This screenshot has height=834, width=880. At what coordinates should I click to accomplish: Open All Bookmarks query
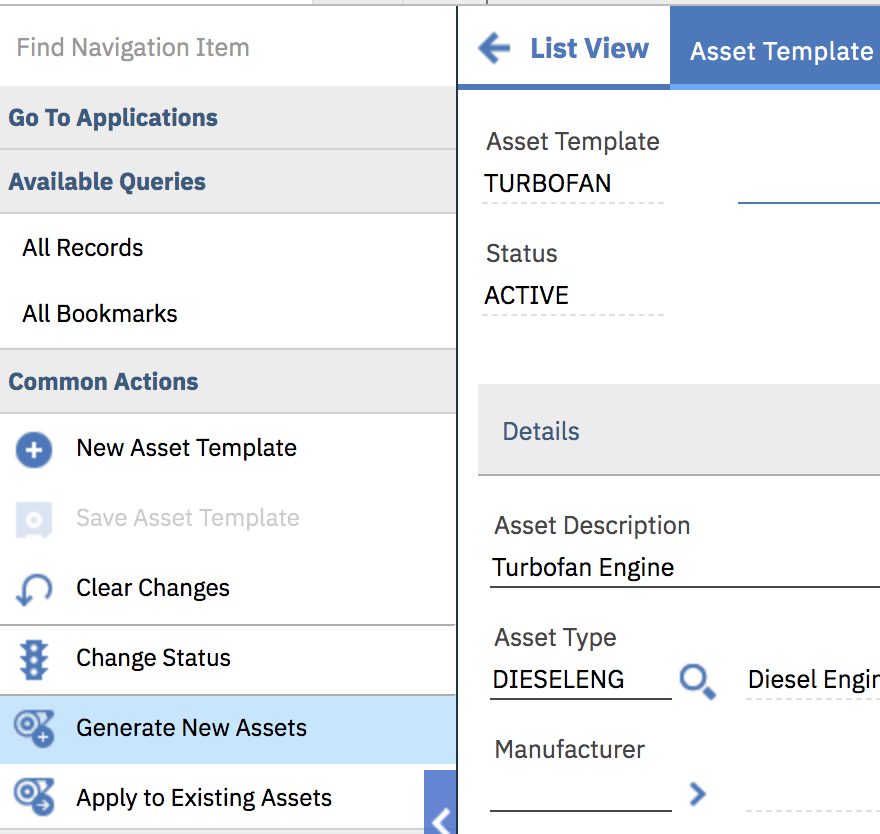pos(100,314)
